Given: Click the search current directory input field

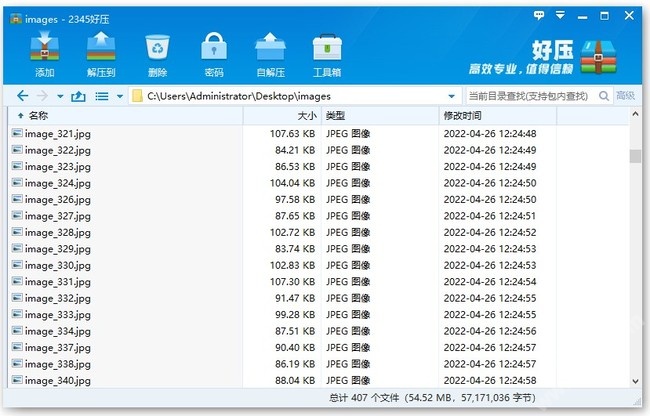Looking at the screenshot, I should (528, 96).
